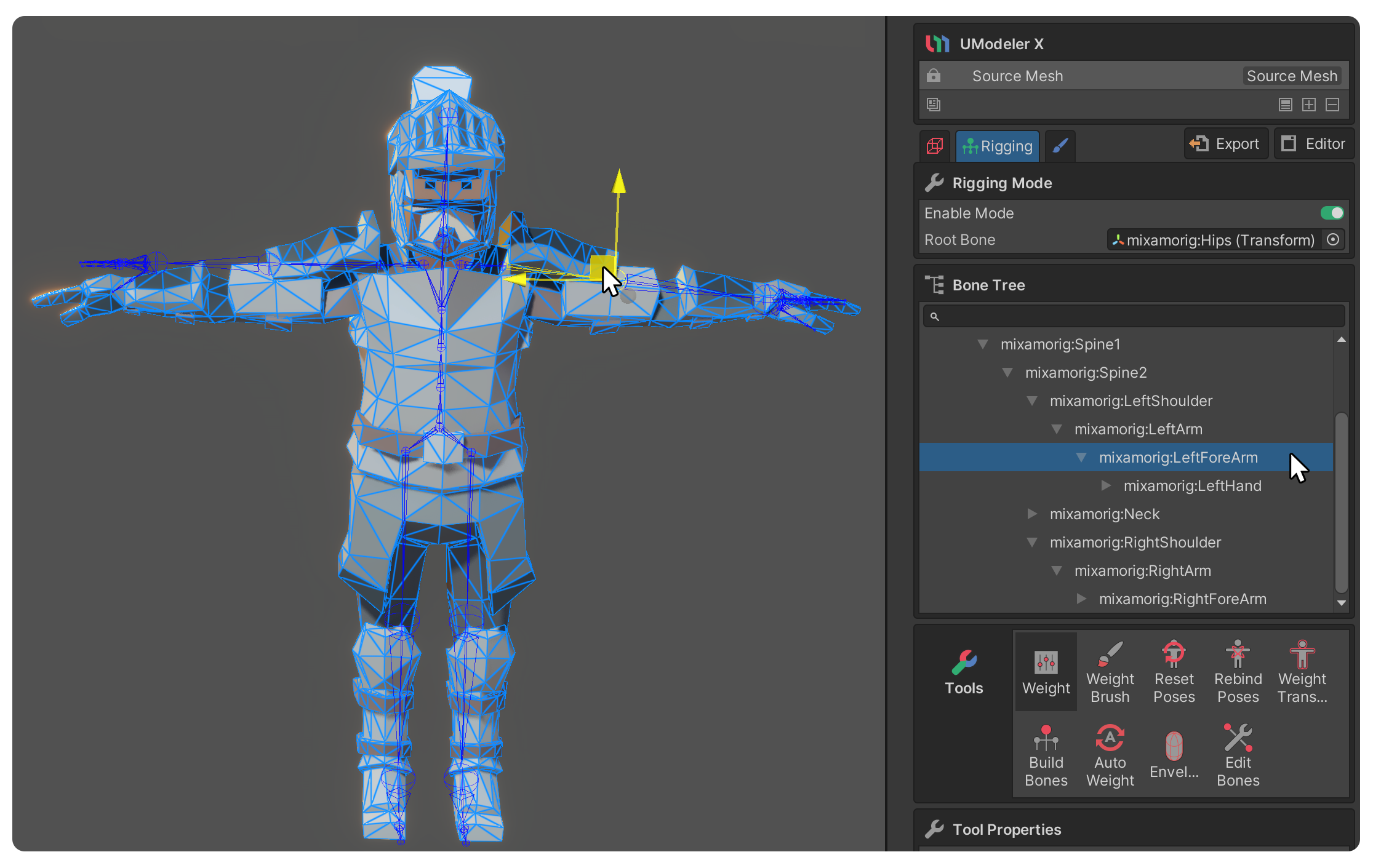The image size is (1373, 868).
Task: Select the Rebind Poses tool
Action: [1238, 672]
